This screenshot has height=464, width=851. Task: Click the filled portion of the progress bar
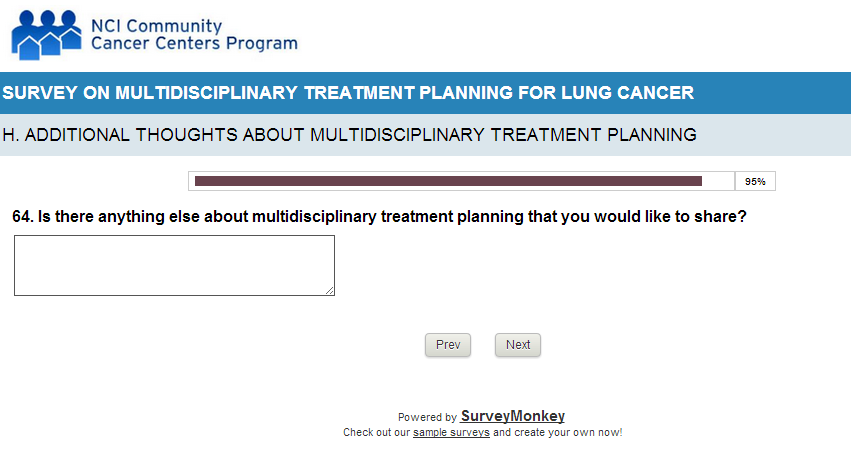pyautogui.click(x=447, y=181)
